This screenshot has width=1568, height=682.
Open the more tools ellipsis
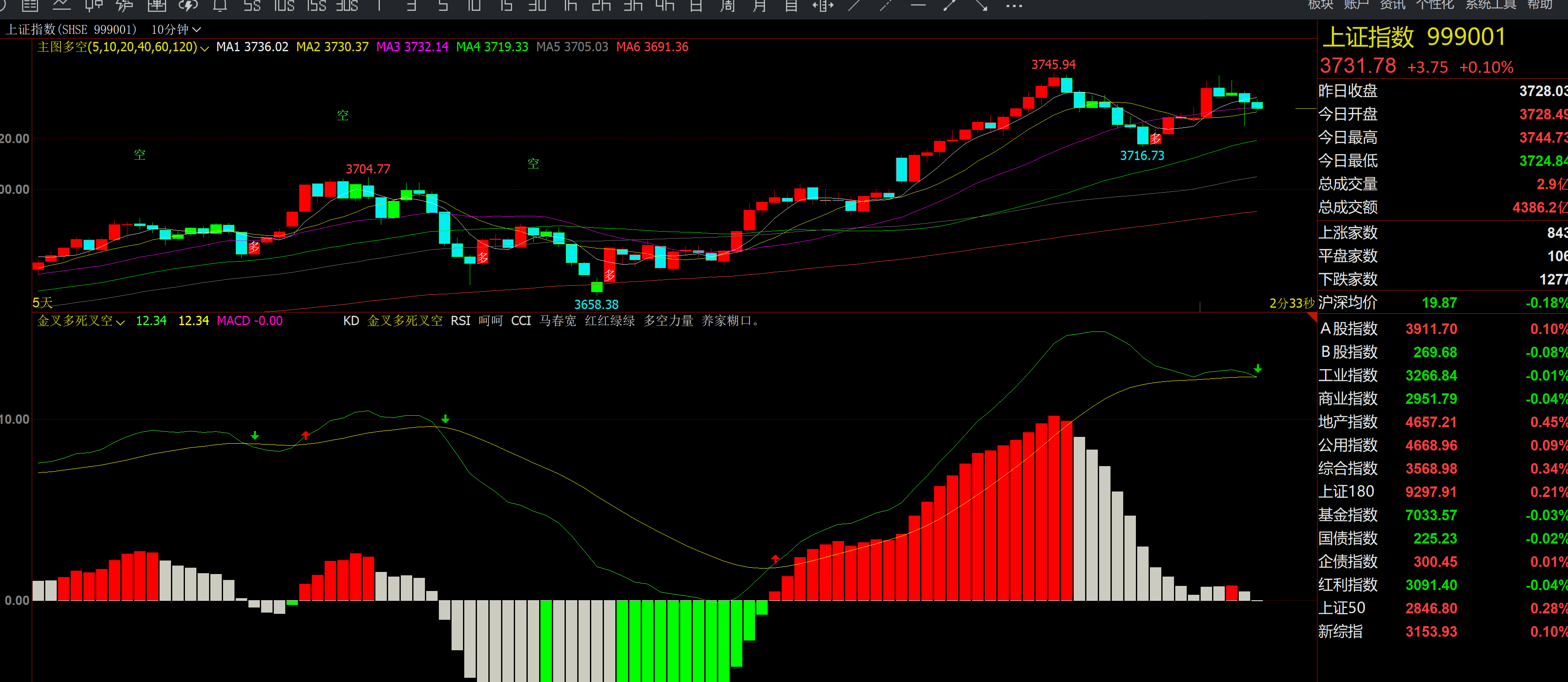[x=1014, y=6]
